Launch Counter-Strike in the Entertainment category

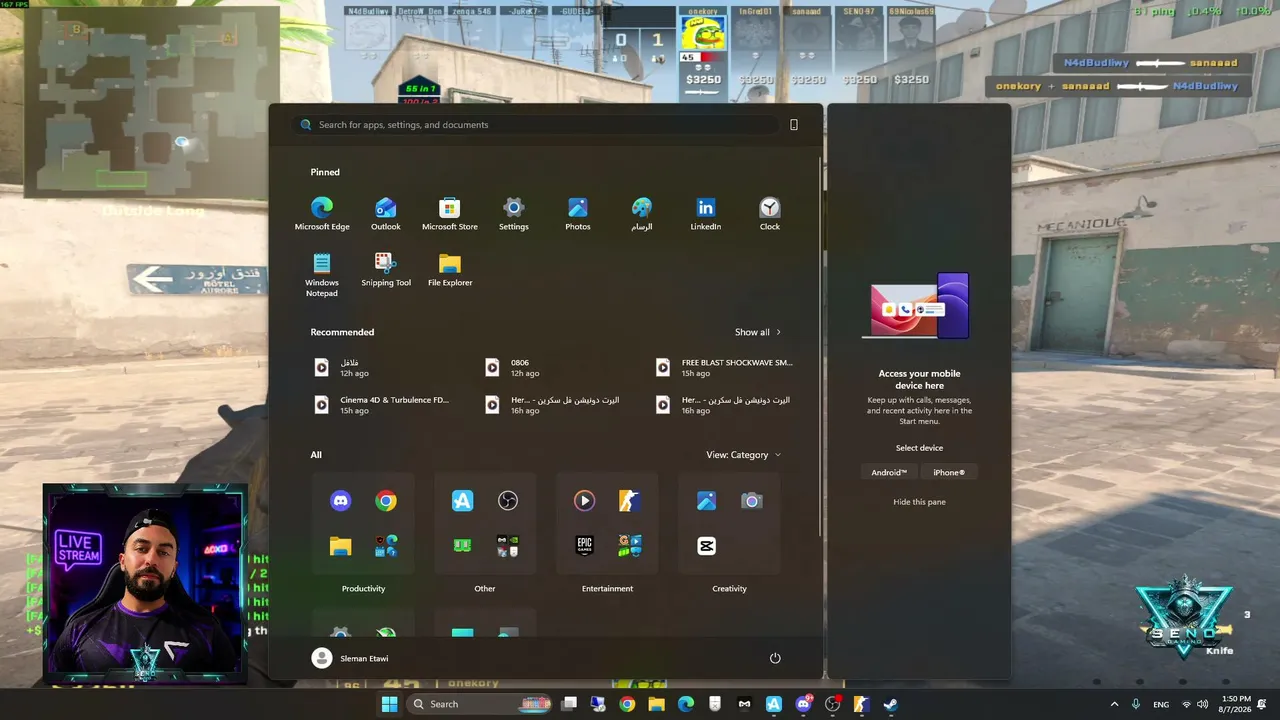pos(629,501)
